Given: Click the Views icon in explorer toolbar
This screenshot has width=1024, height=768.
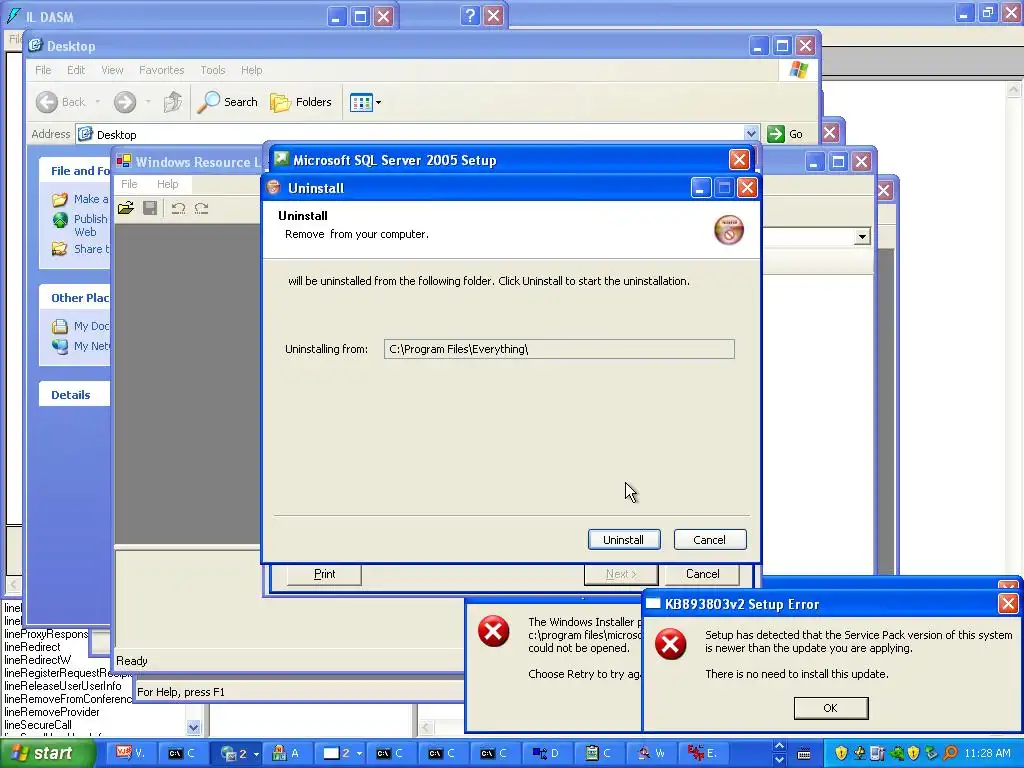Looking at the screenshot, I should coord(360,103).
